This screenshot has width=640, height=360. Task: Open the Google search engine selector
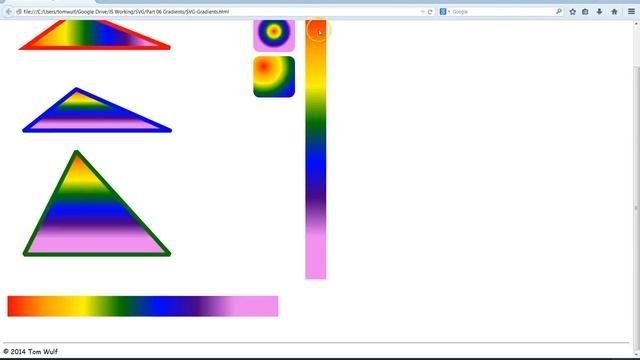[x=444, y=12]
